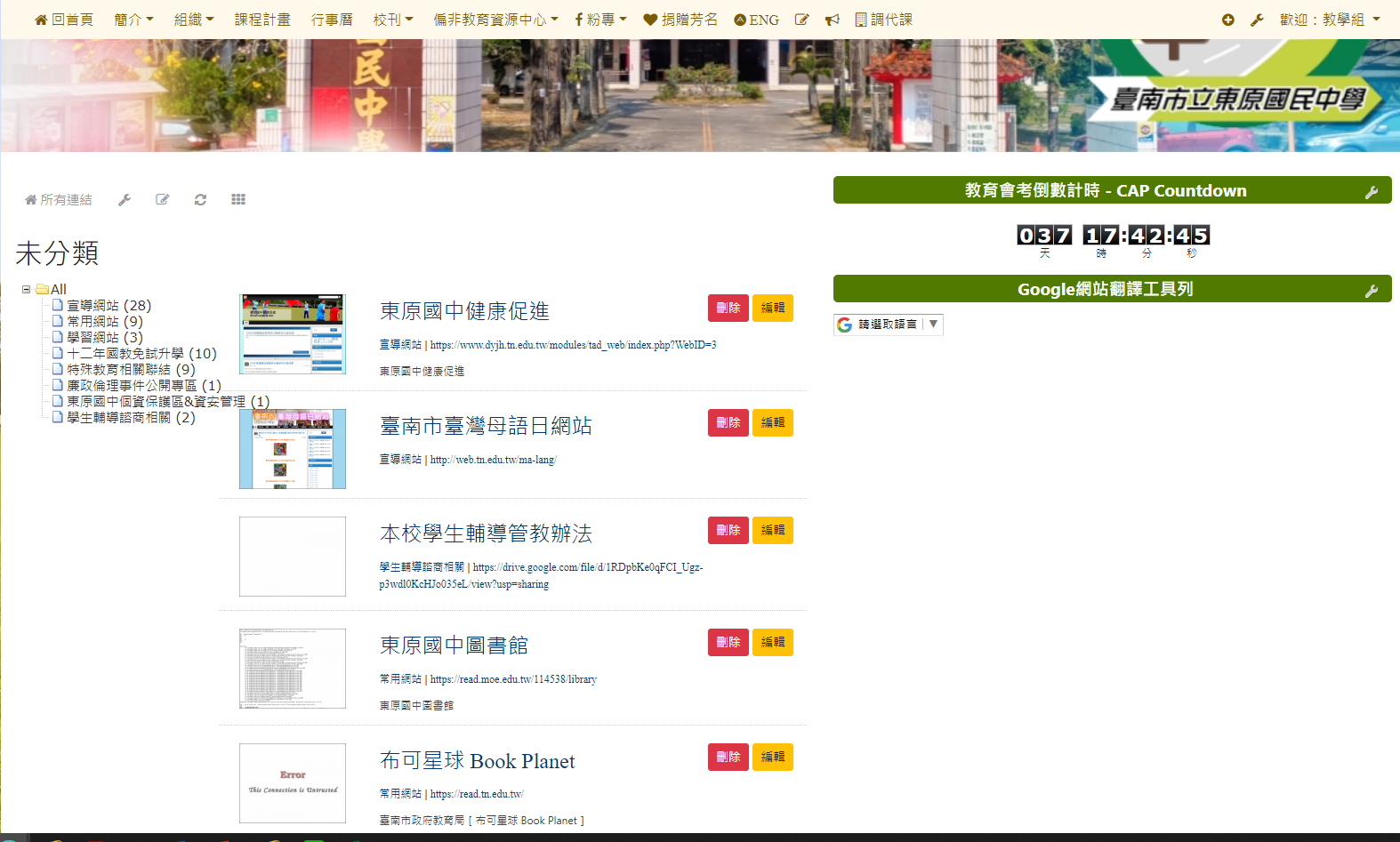Viewport: 1400px width, 842px height.
Task: Open the 布可星球 Book Planet title link
Action: click(x=477, y=761)
